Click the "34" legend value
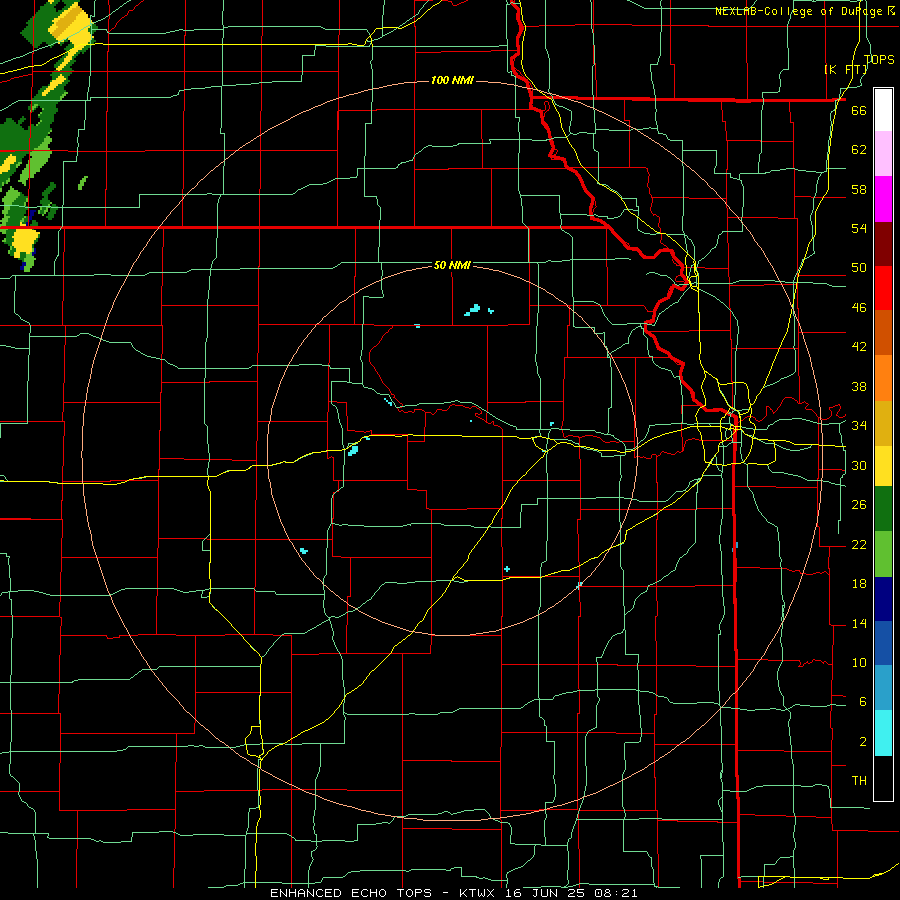This screenshot has width=900, height=900. [x=859, y=426]
